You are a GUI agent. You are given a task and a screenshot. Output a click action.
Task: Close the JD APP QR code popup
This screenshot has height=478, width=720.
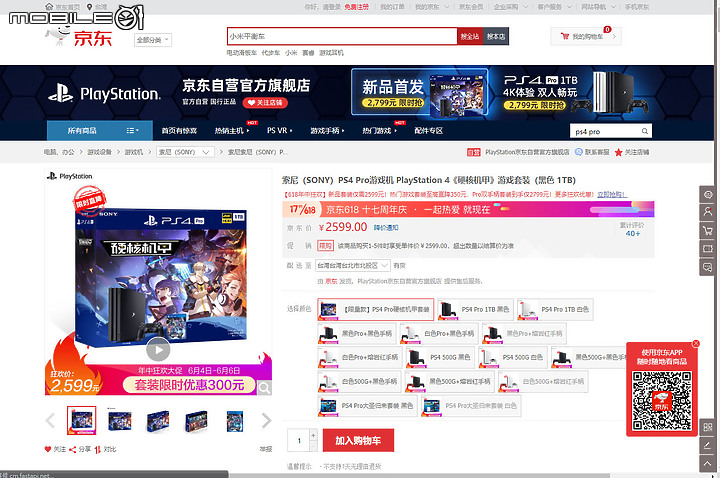click(x=696, y=343)
